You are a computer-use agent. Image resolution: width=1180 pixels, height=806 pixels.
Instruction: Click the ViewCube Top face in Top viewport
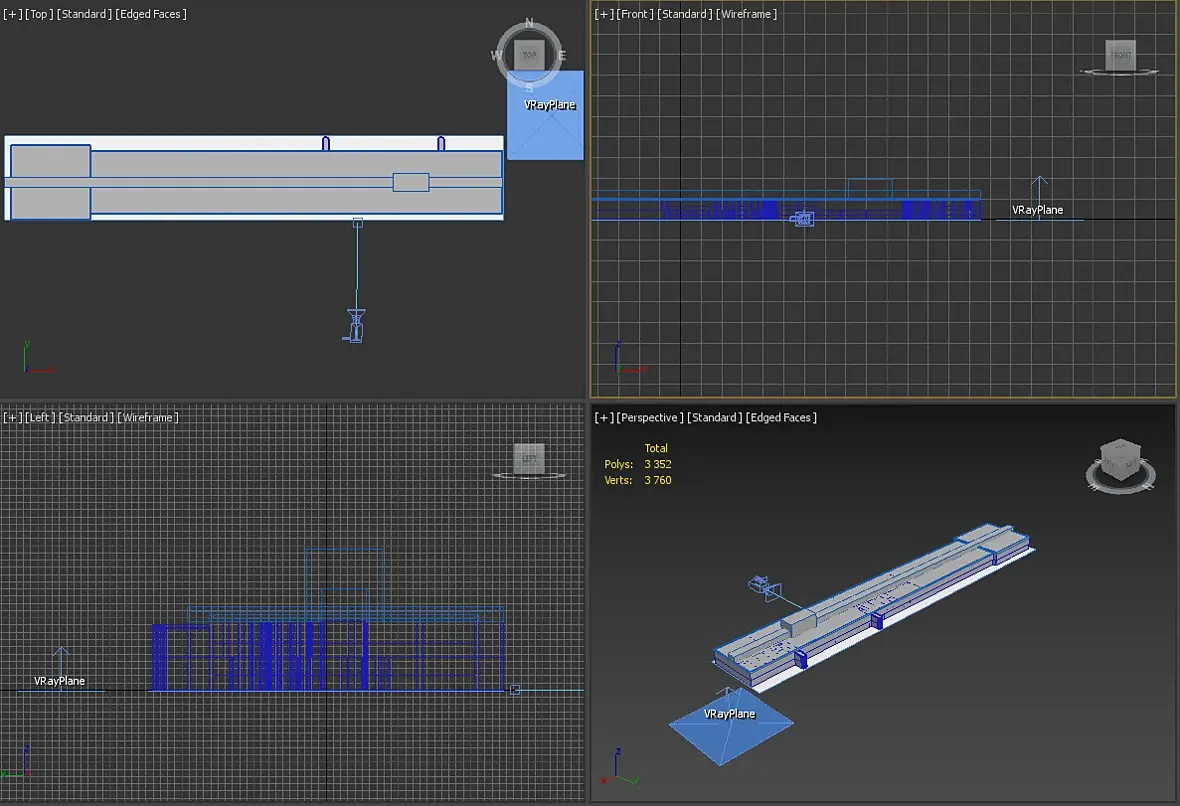529,55
